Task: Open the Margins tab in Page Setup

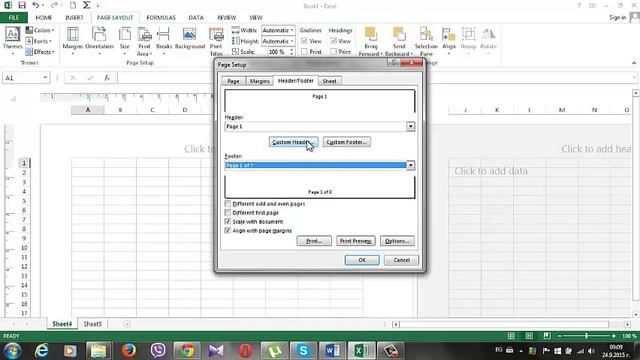Action: point(260,81)
